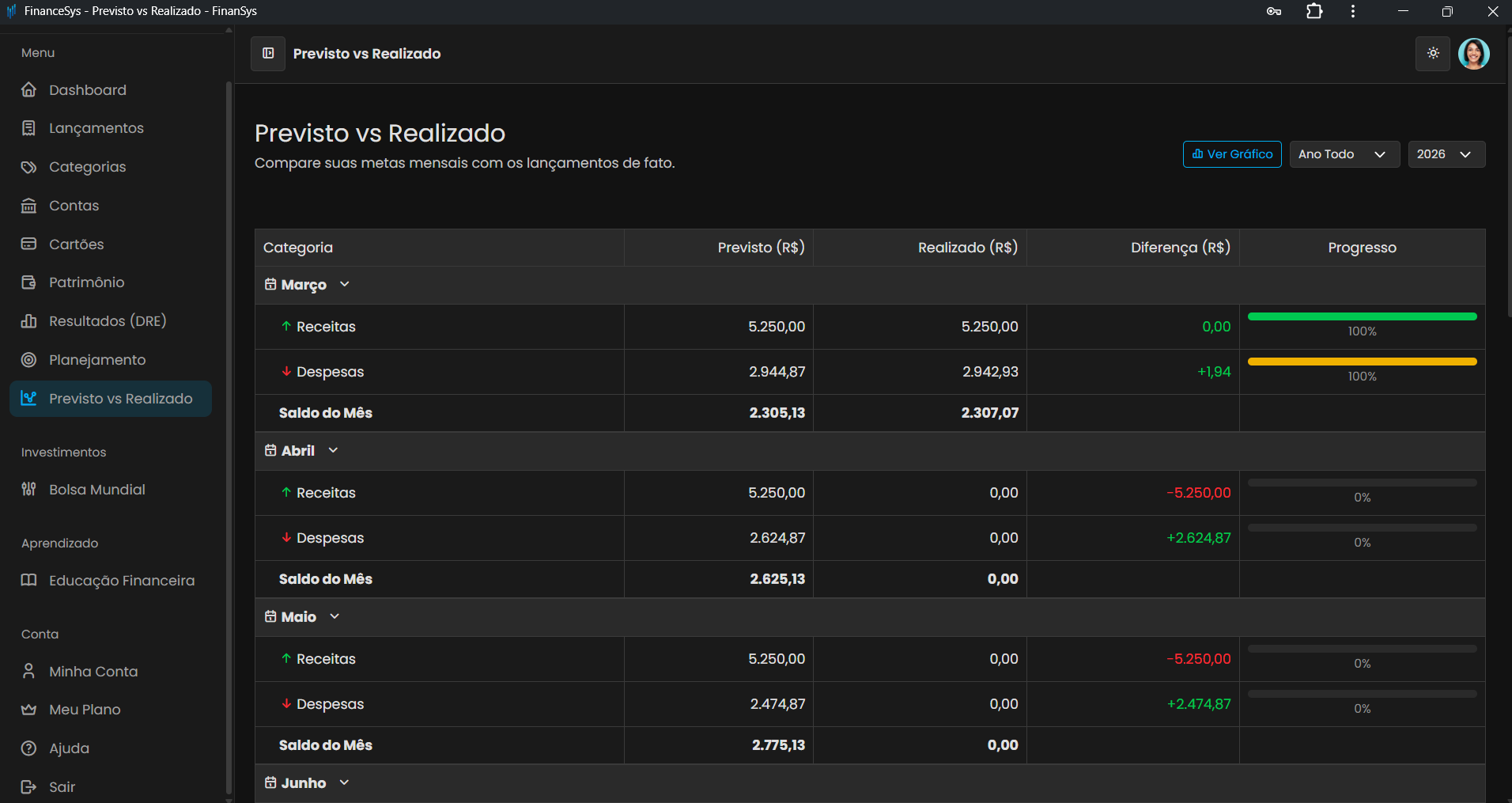1512x803 pixels.
Task: Click the Ver Gráfico button
Action: [x=1232, y=154]
